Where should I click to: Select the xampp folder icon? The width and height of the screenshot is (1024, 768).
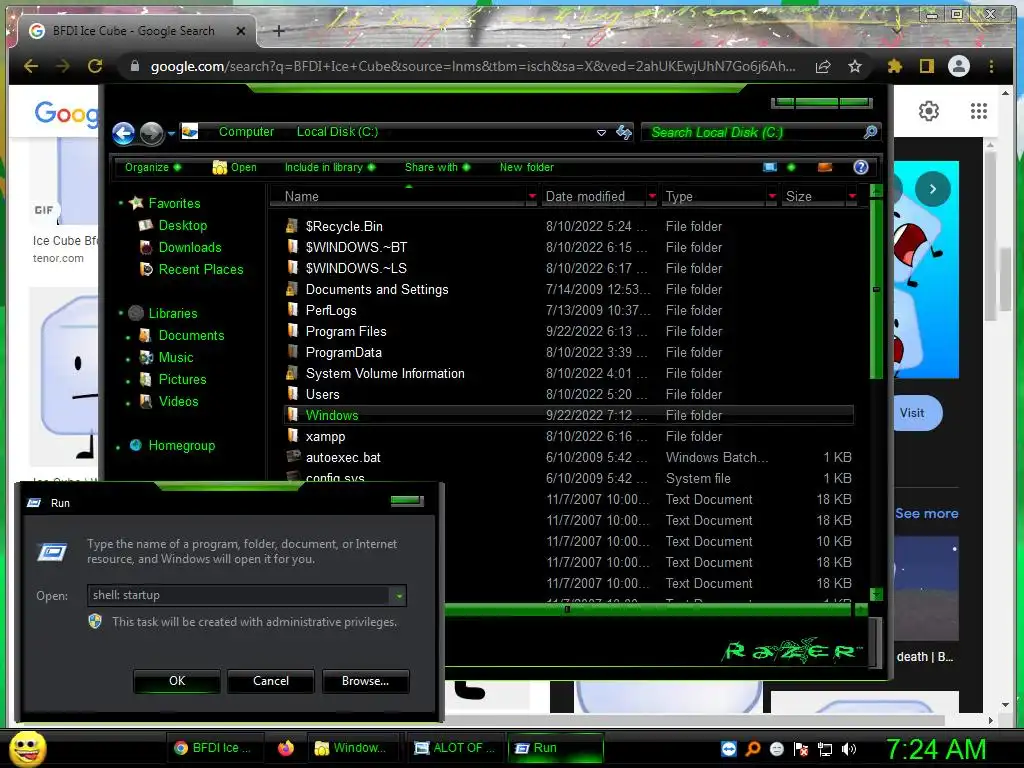point(292,436)
